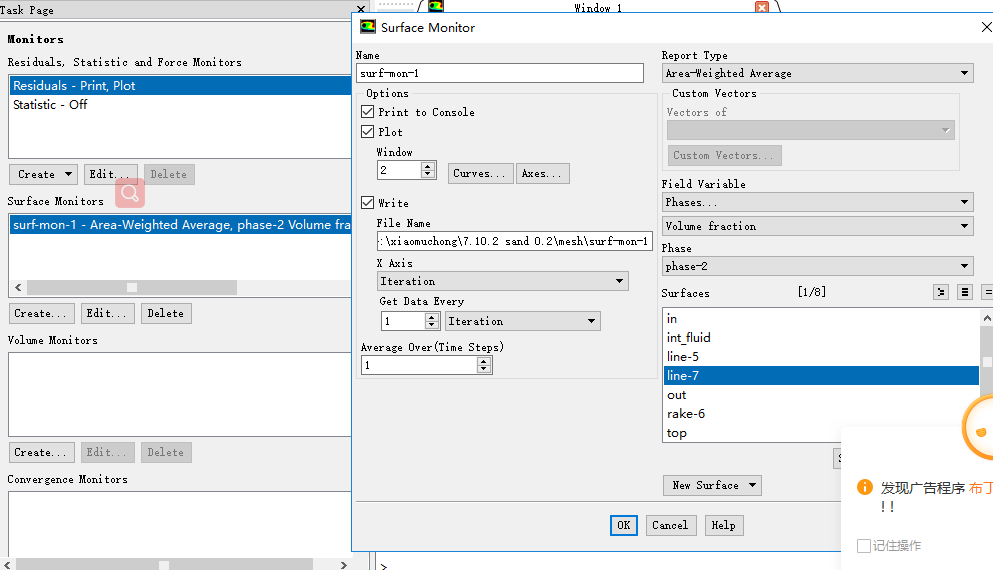The image size is (993, 570).
Task: Click the orange ad warning info icon
Action: [865, 487]
